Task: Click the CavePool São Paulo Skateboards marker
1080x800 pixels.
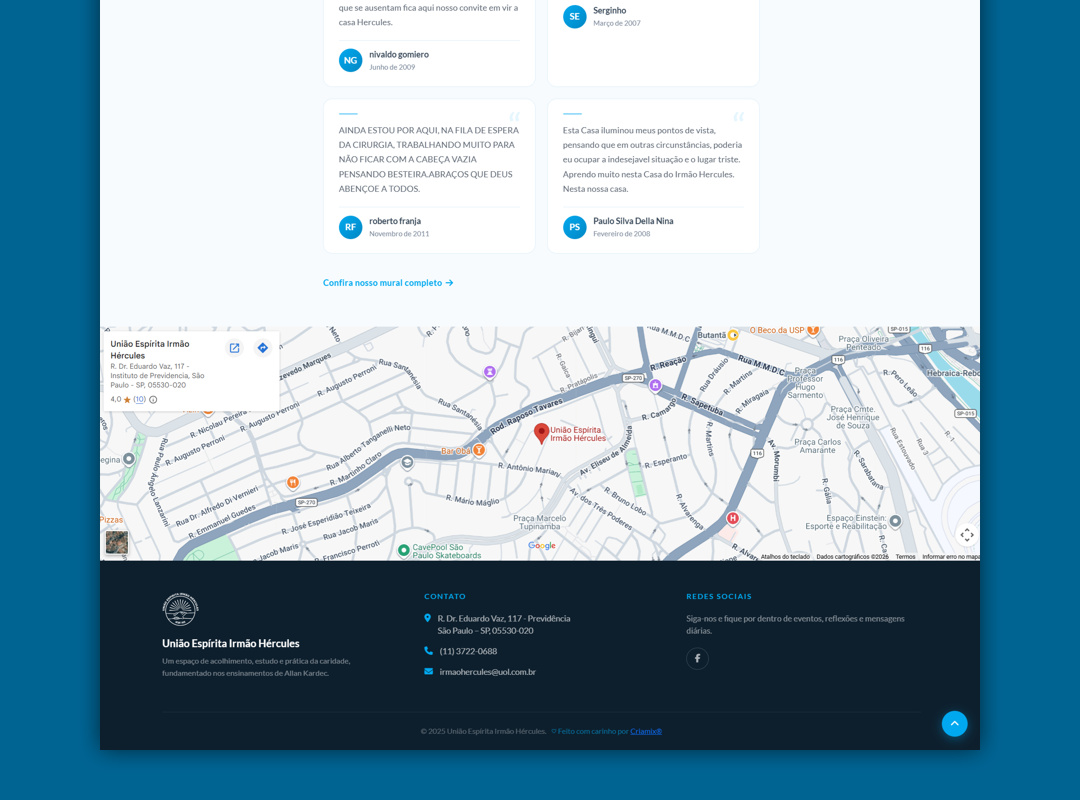Action: (x=404, y=549)
